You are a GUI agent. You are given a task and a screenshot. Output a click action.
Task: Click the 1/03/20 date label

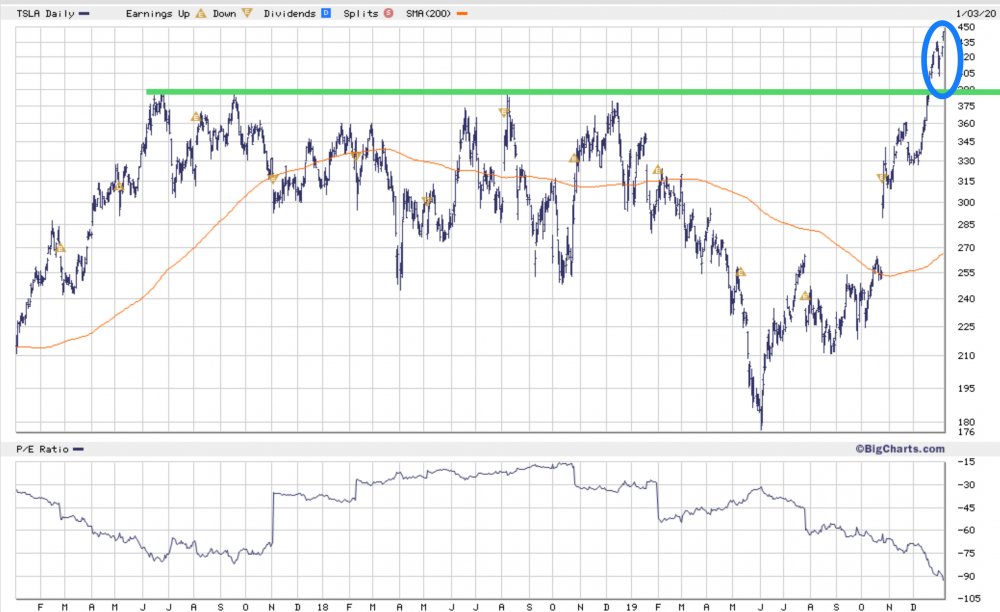pos(975,13)
